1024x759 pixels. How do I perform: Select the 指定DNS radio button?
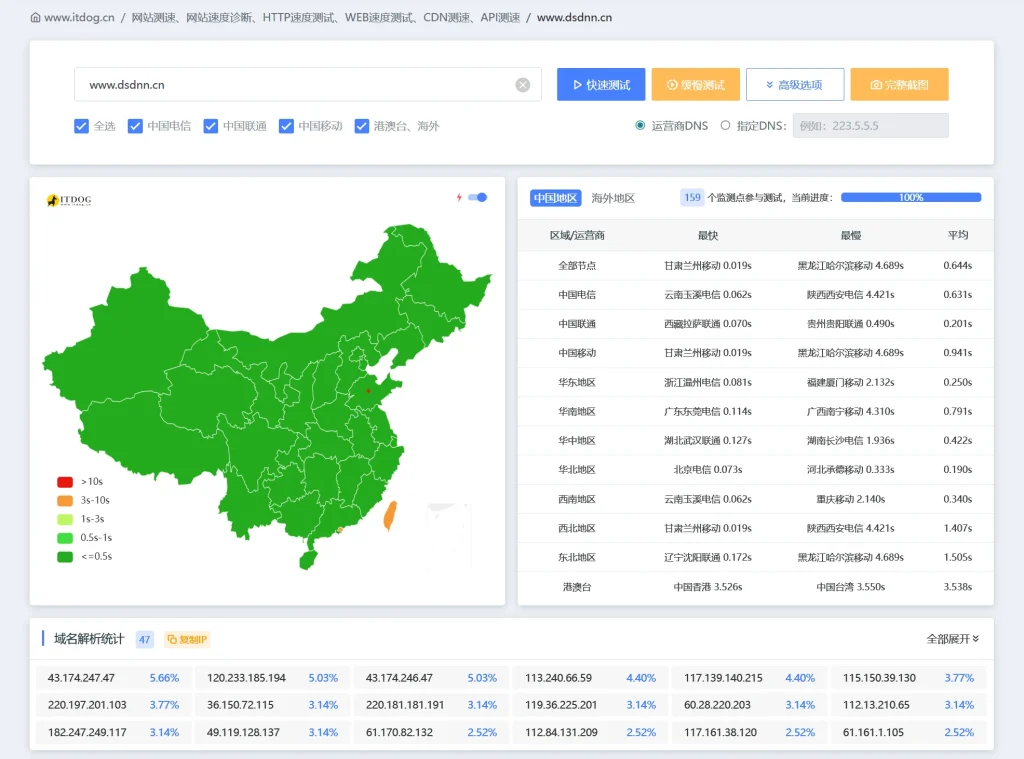coord(726,126)
